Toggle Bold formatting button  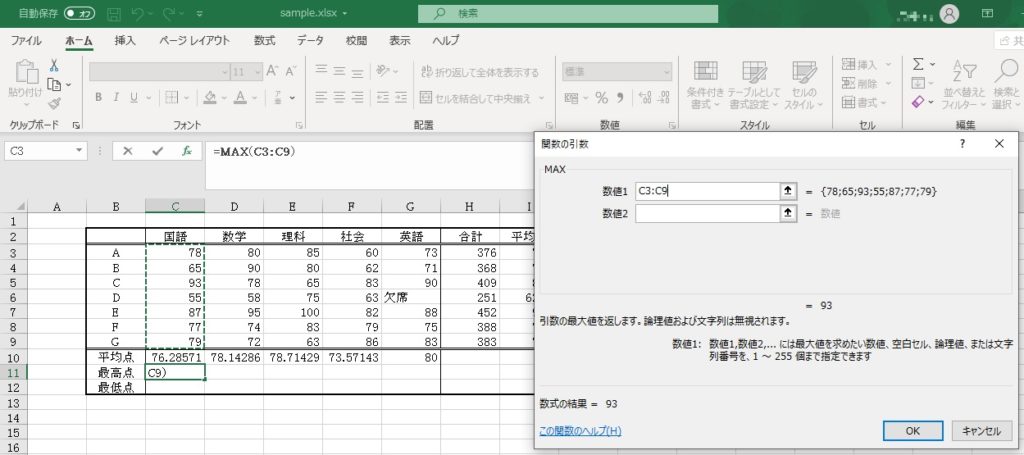[x=98, y=97]
